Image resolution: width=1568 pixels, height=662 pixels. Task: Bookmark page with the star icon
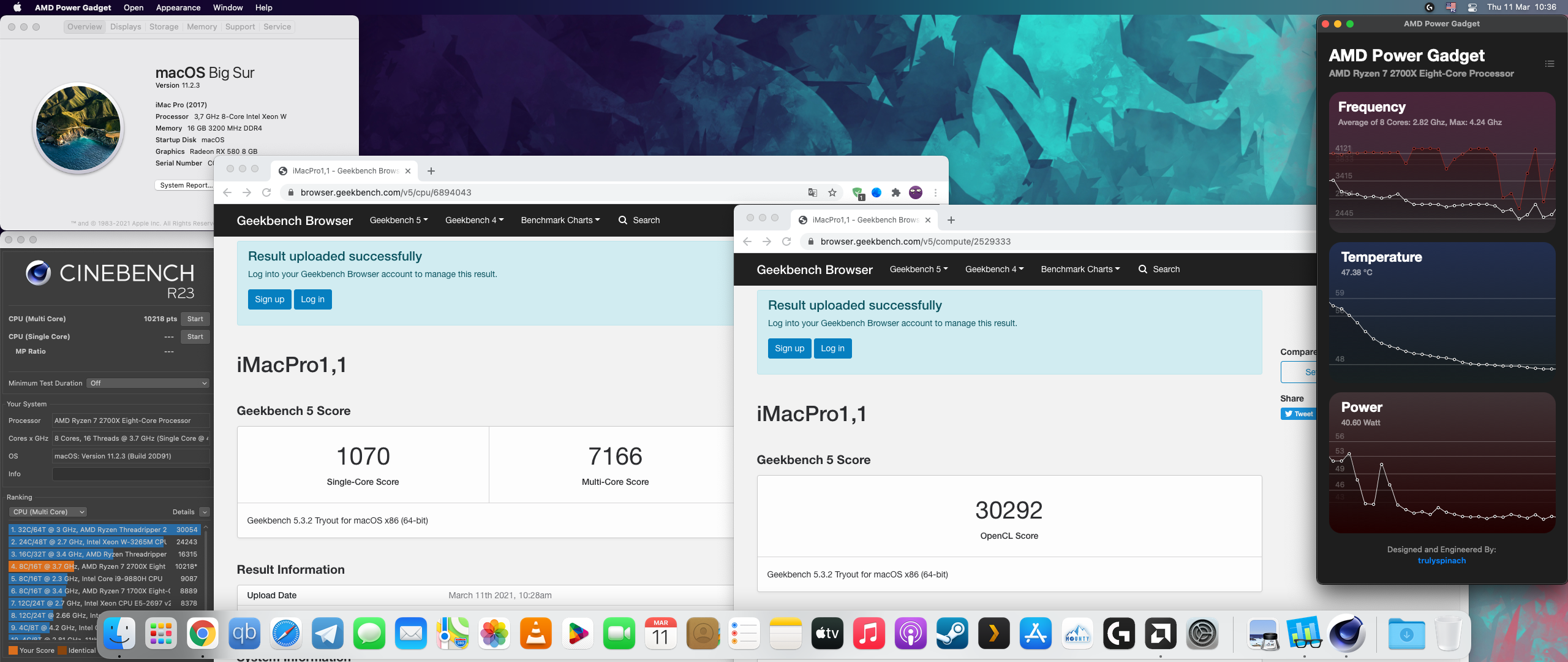click(x=832, y=192)
